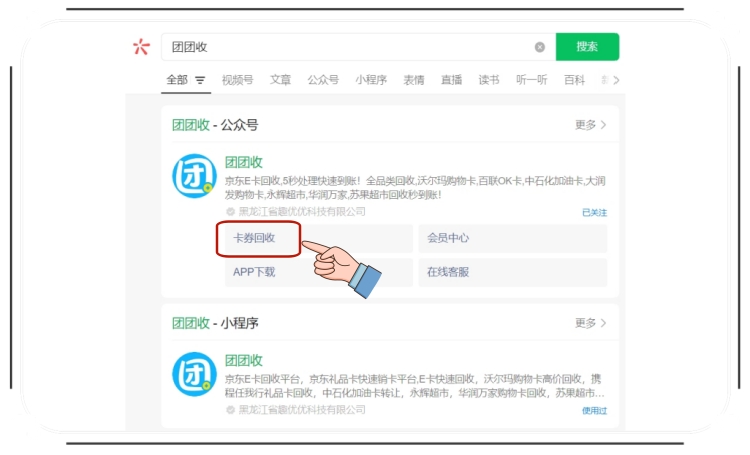This screenshot has width=750, height=455.
Task: Switch to the 视频号 tab
Action: [x=237, y=80]
